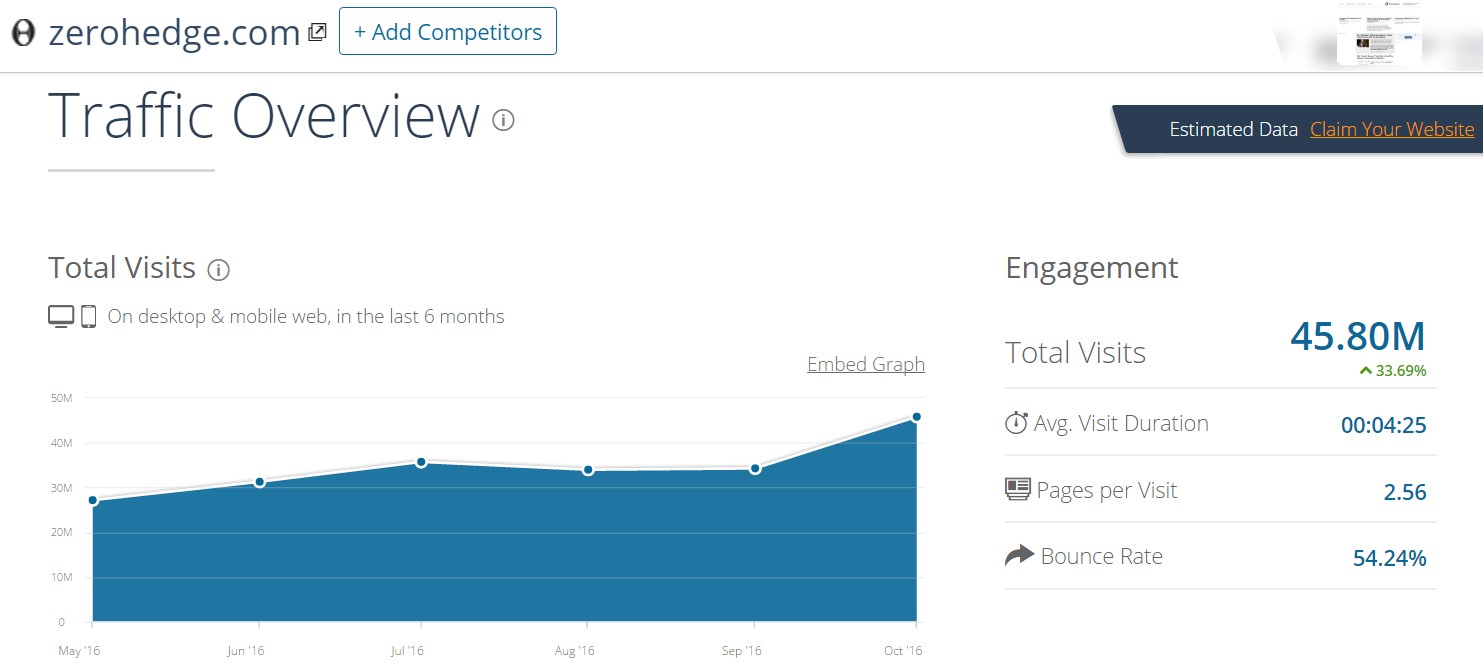Select the May '16 data point
The width and height of the screenshot is (1483, 669).
(x=93, y=500)
